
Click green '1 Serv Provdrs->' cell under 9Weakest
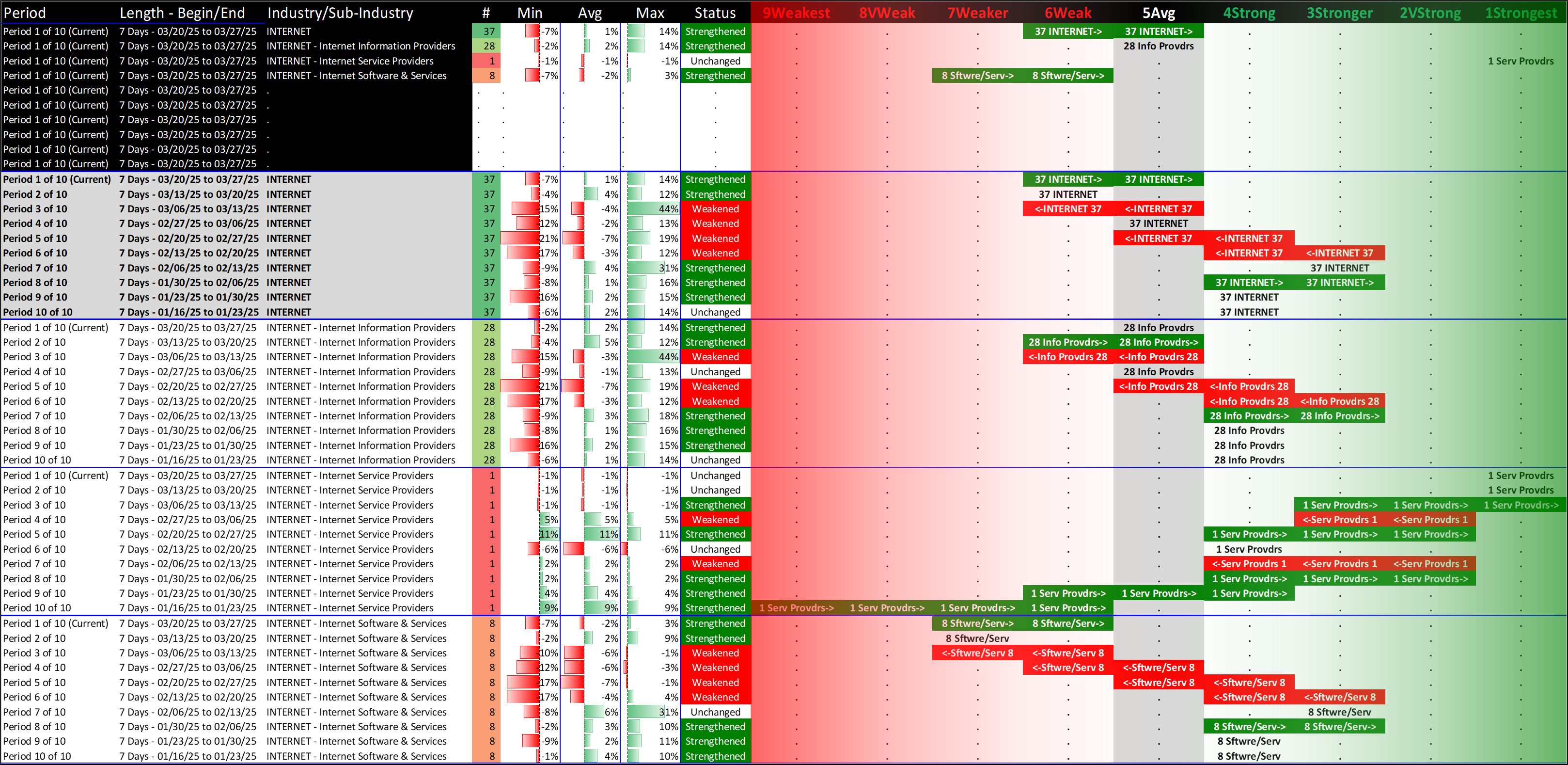click(x=796, y=608)
